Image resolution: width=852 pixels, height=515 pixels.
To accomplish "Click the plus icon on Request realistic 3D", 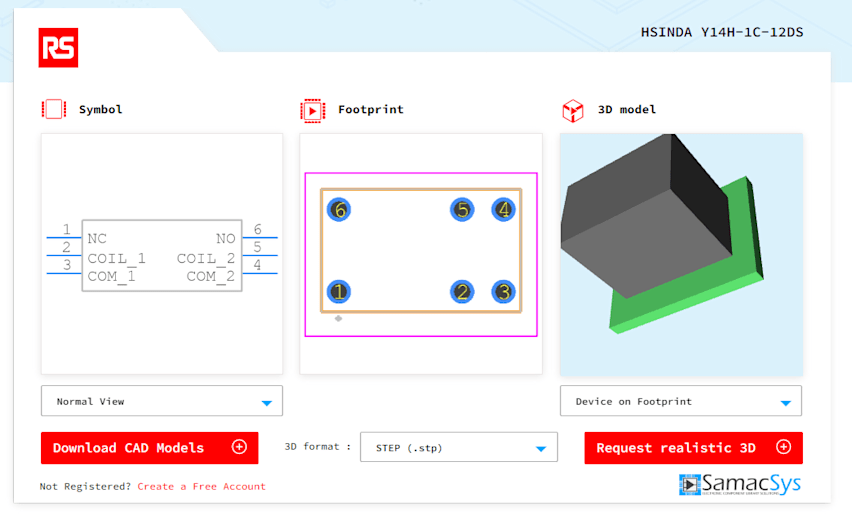I will pyautogui.click(x=784, y=447).
